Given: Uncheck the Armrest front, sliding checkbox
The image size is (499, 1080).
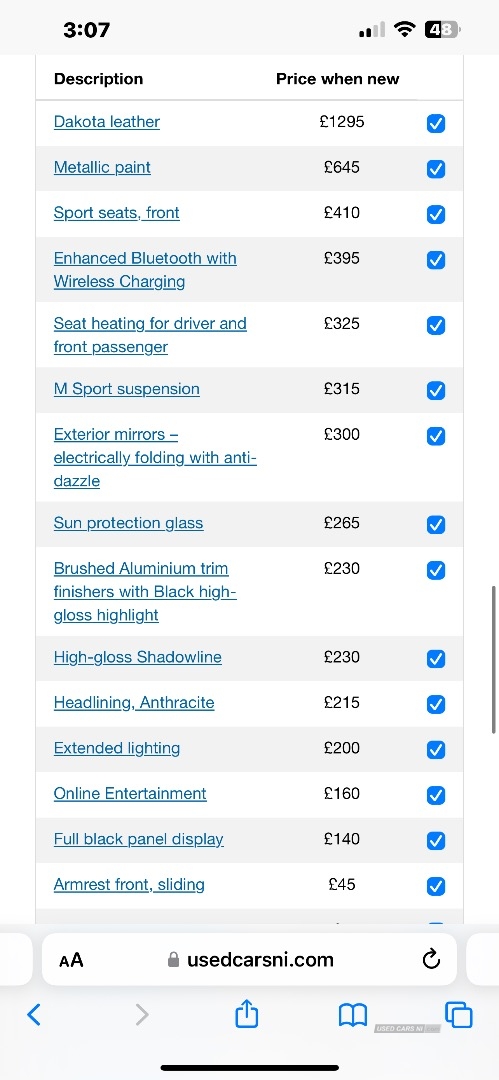Looking at the screenshot, I should pyautogui.click(x=436, y=886).
